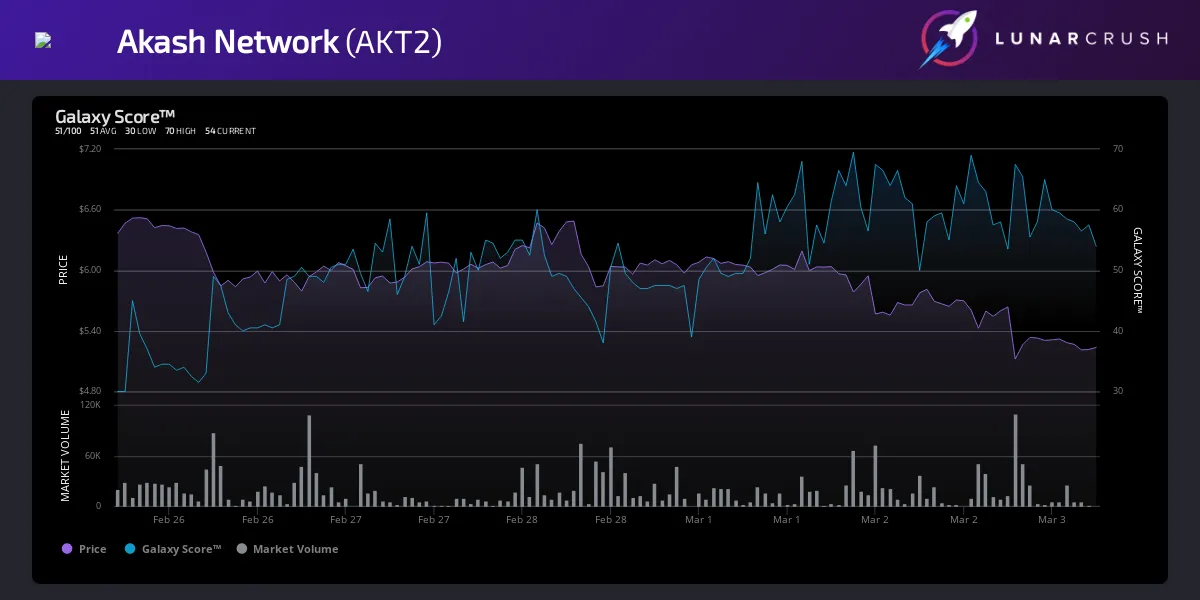Click the $7.20 price axis label

(90, 149)
